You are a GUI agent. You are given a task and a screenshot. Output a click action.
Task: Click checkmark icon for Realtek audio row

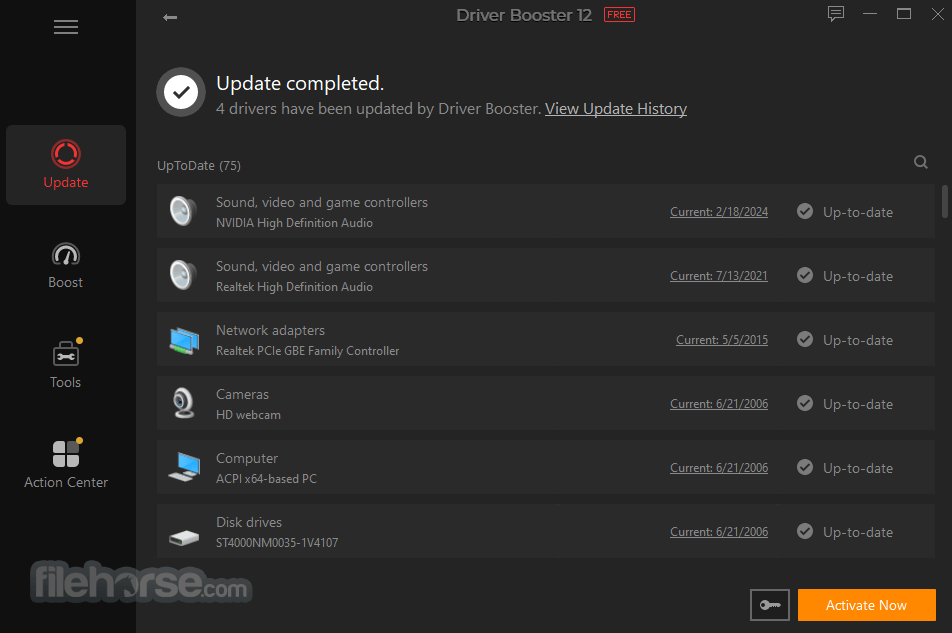tap(805, 276)
